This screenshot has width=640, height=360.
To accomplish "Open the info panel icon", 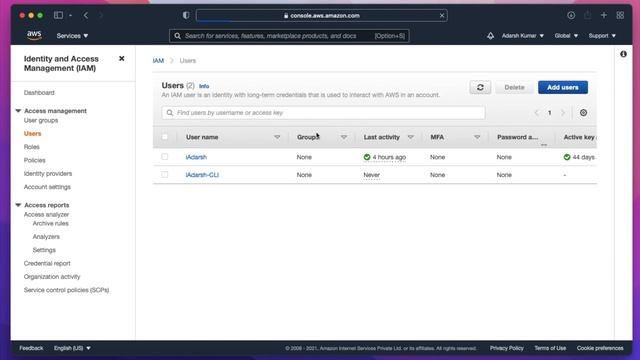I will (623, 54).
